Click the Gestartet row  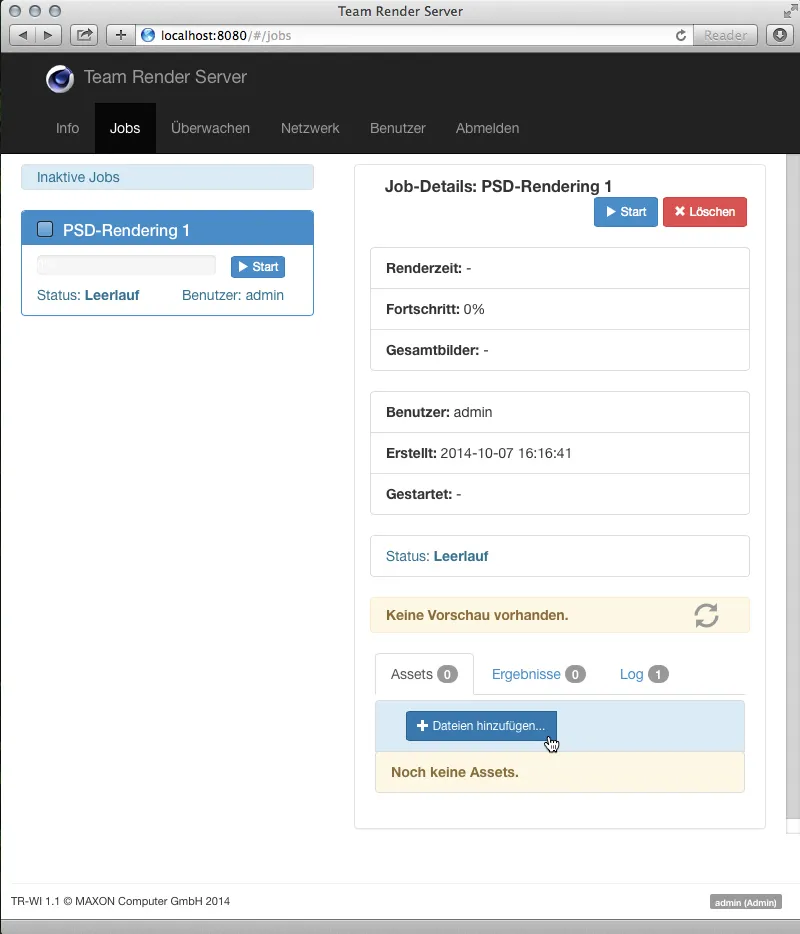(560, 494)
